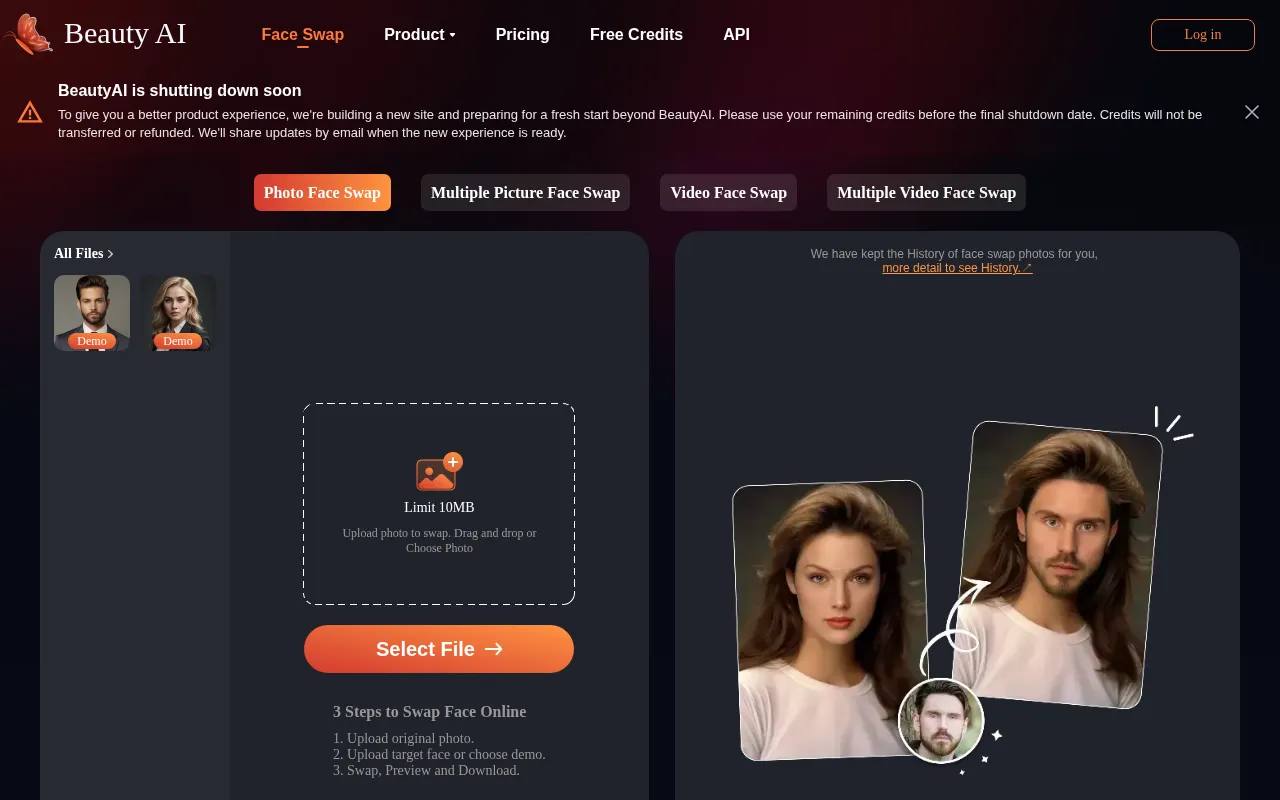Click 'BeautyAI is shutting down soon' heading
This screenshot has height=800, width=1280.
180,91
